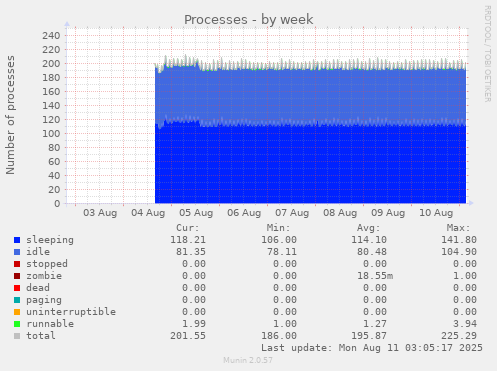Click the uninterruptible legend color swatch

tap(17, 312)
